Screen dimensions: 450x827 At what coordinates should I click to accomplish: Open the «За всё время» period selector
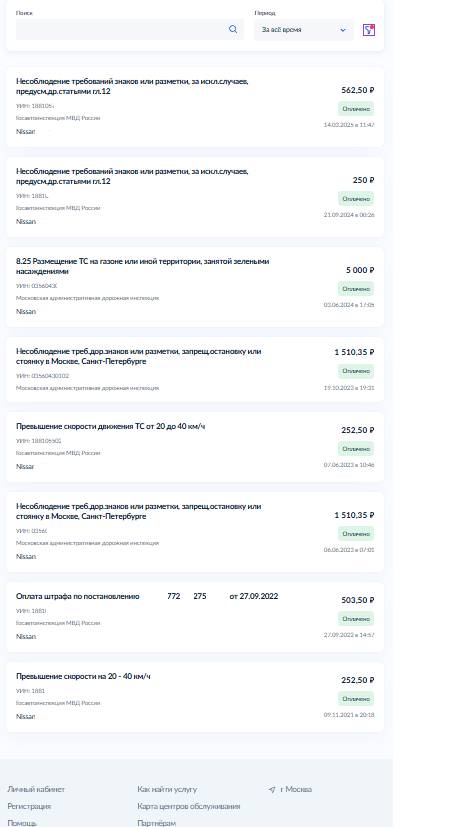coord(304,30)
